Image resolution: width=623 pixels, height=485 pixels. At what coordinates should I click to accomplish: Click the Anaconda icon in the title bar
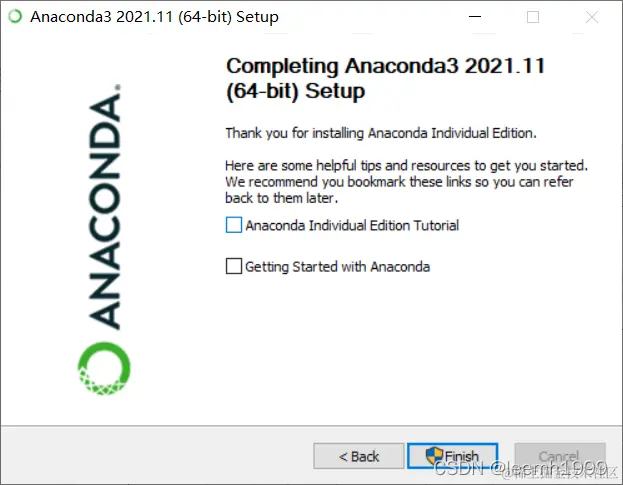click(15, 17)
